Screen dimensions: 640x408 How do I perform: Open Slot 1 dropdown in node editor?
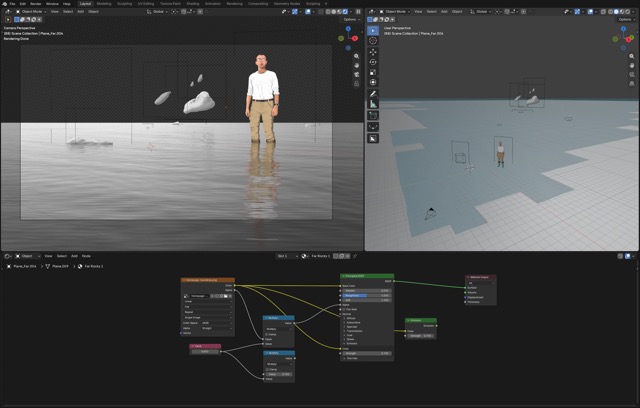click(x=287, y=256)
